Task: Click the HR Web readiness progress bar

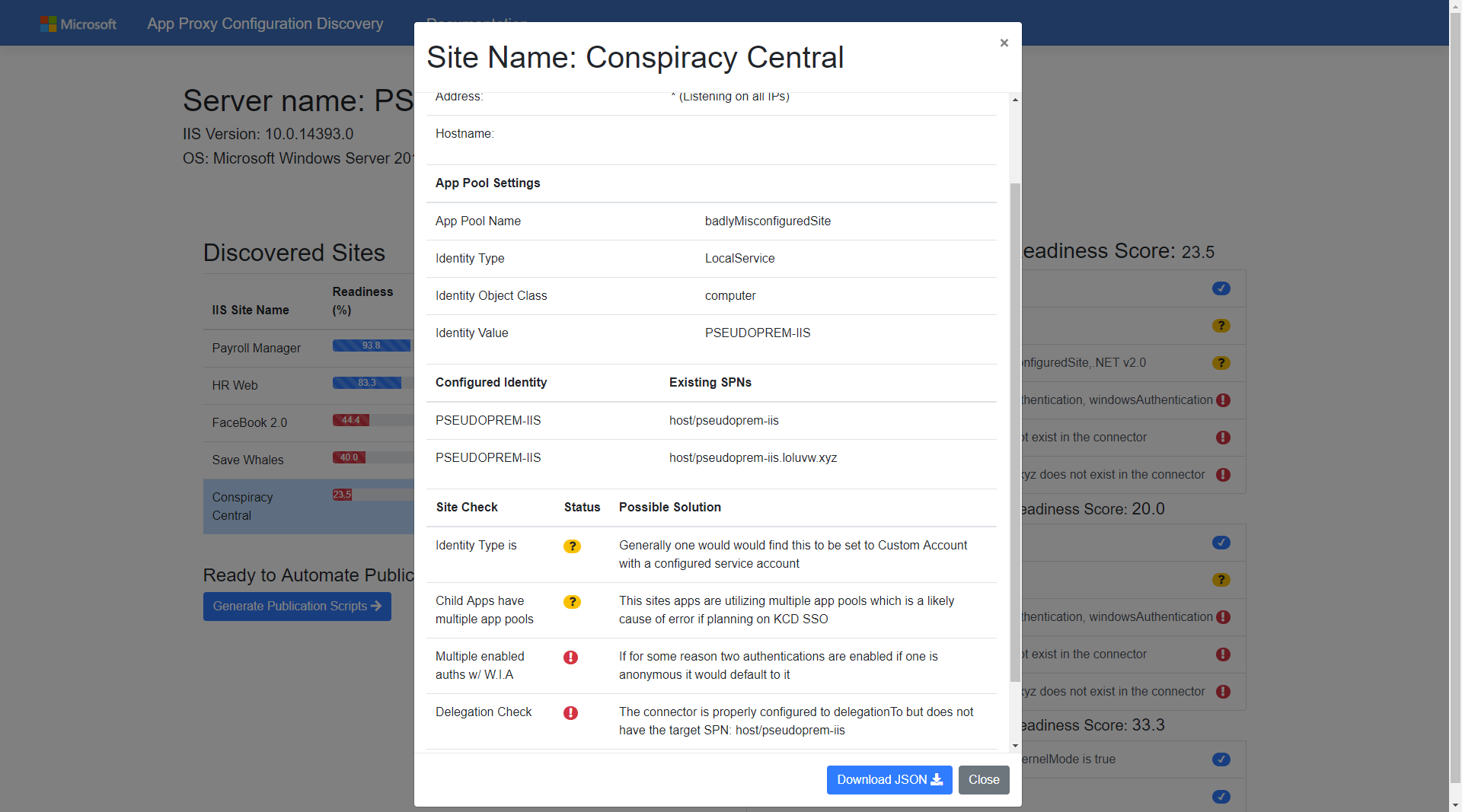Action: point(368,383)
